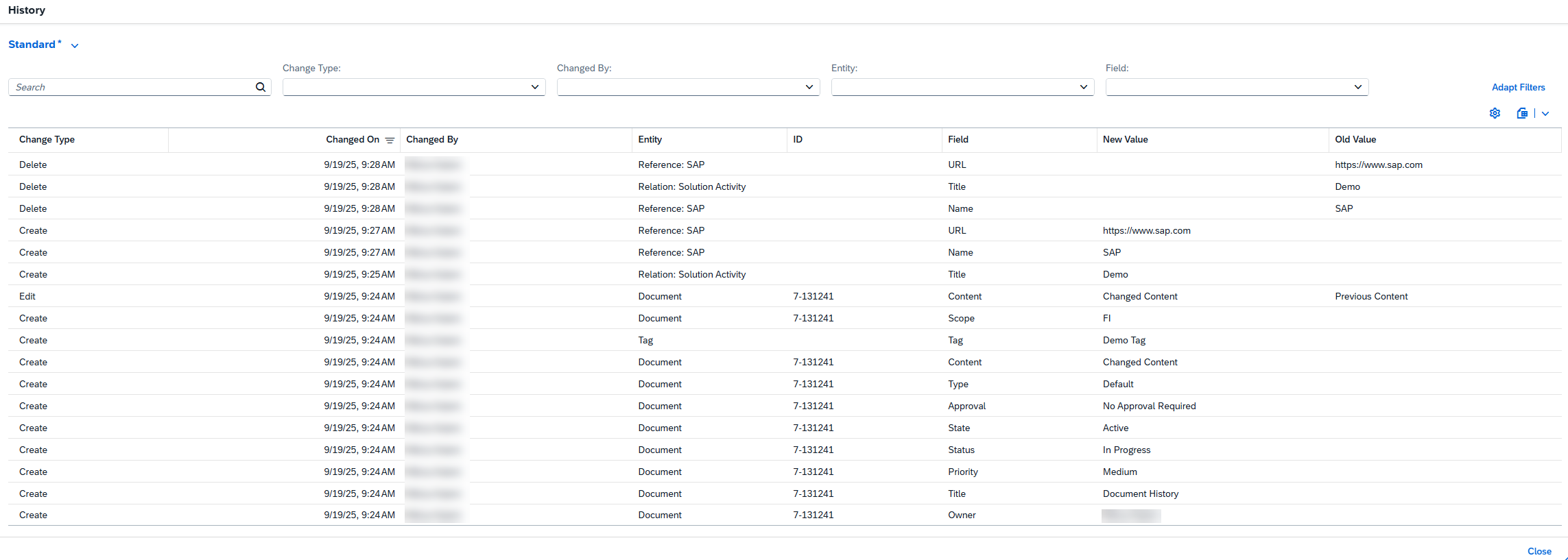Click https://www.sap.com in Old Value column

click(1378, 165)
